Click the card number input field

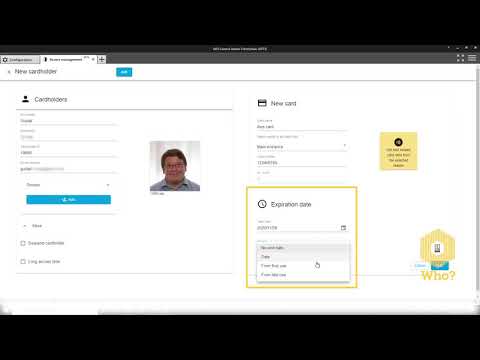pos(302,163)
